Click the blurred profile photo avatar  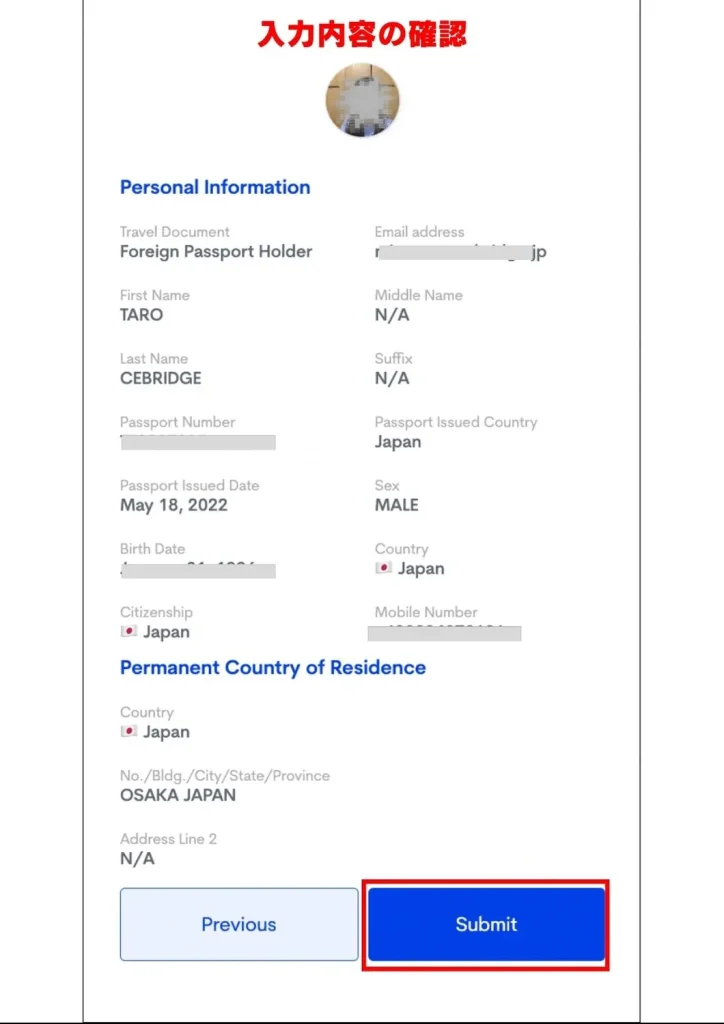click(362, 100)
